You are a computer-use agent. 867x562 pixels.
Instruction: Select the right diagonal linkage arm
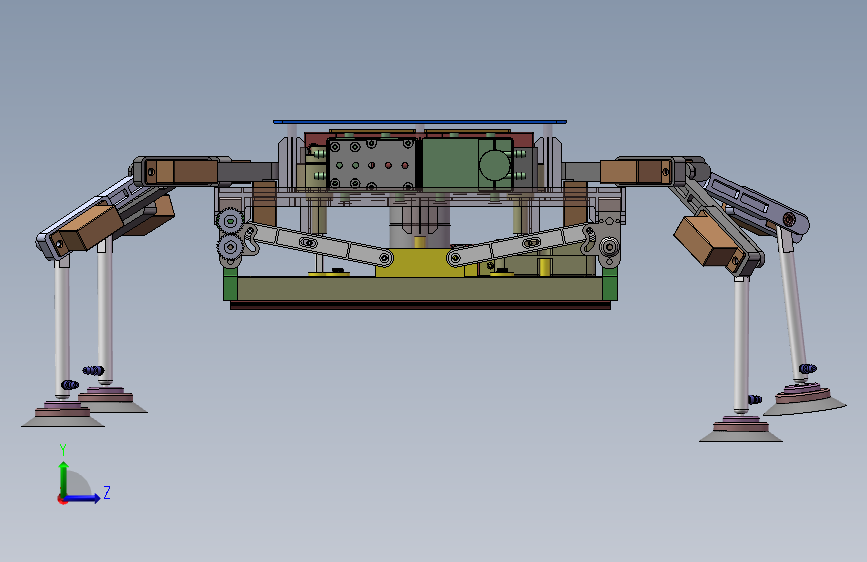coord(521,244)
